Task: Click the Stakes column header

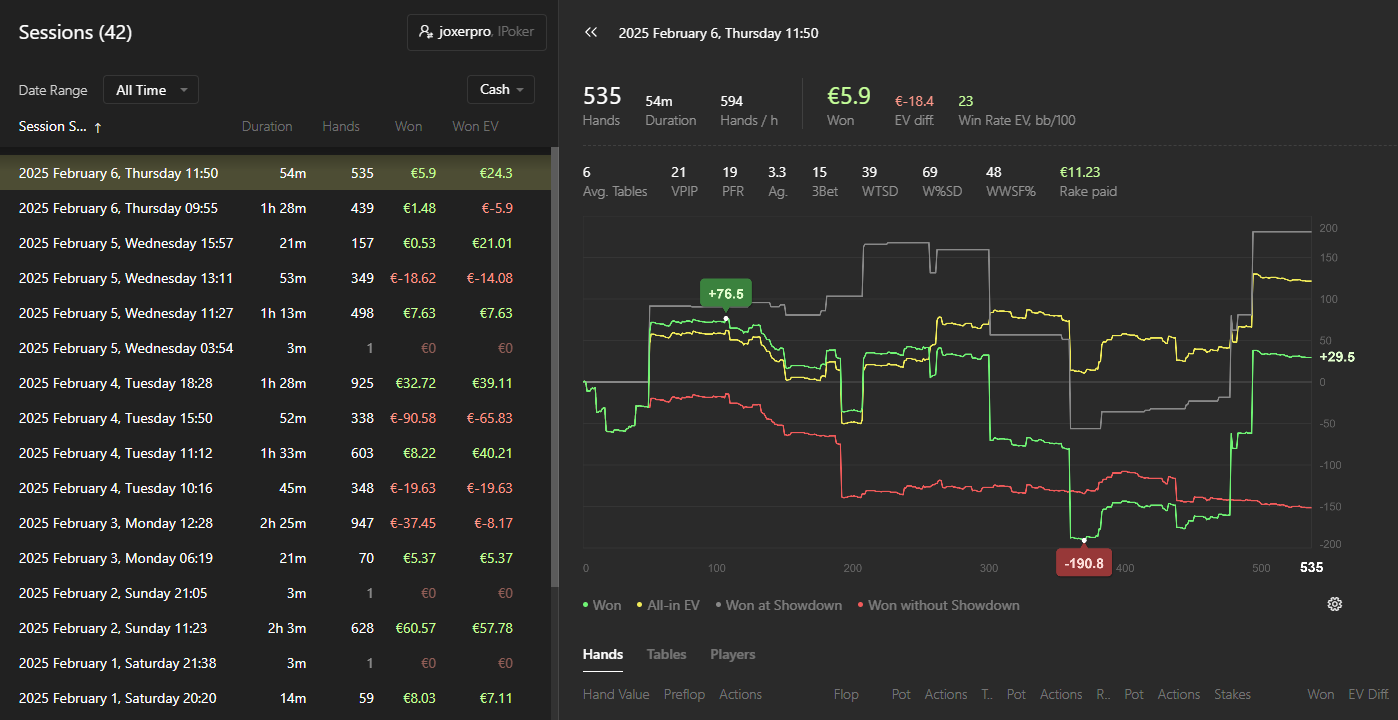Action: [x=1232, y=694]
